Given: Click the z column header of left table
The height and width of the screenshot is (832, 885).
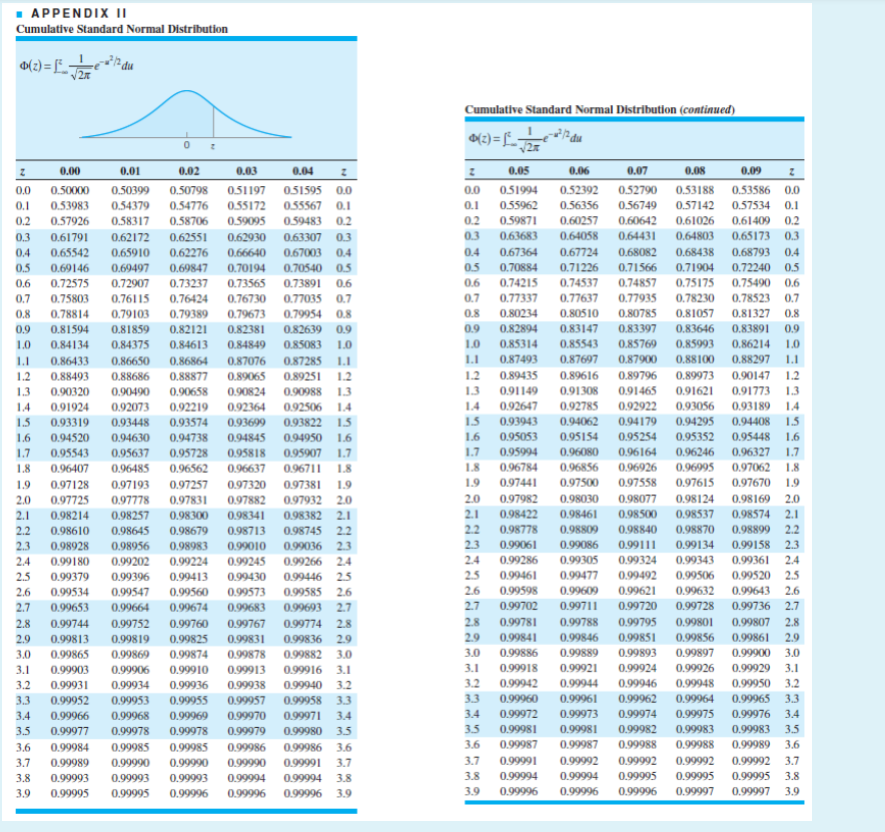Looking at the screenshot, I should [x=20, y=172].
